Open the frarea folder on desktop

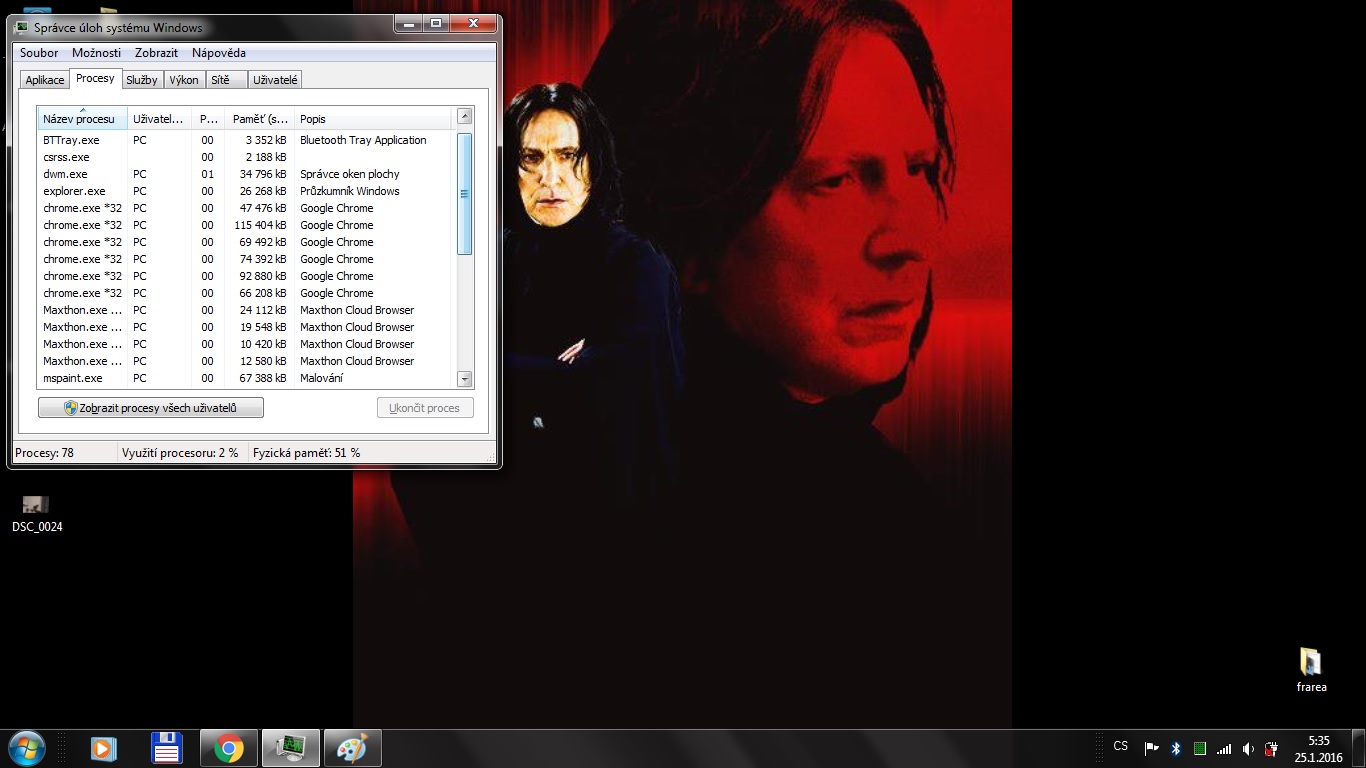pos(1310,662)
